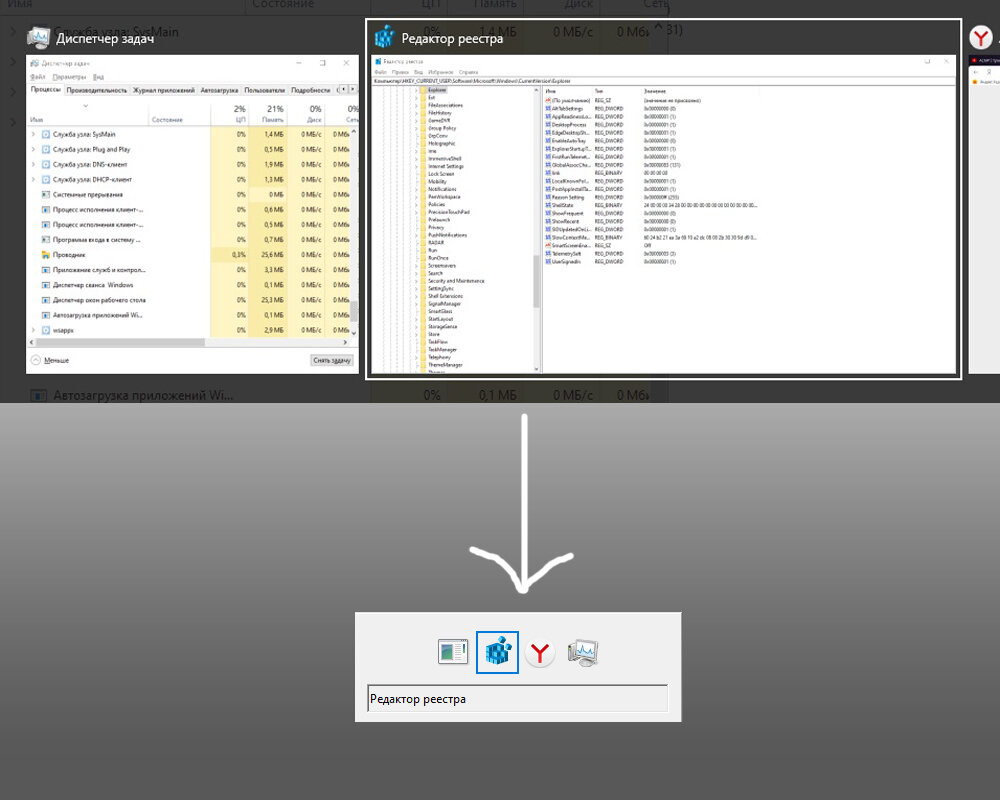This screenshot has width=1000, height=800.
Task: Select the Explorer key in the registry tree
Action: (437, 90)
